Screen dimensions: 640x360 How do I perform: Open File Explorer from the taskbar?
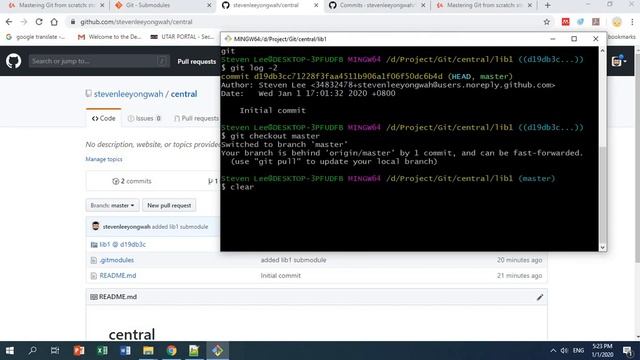(x=148, y=351)
